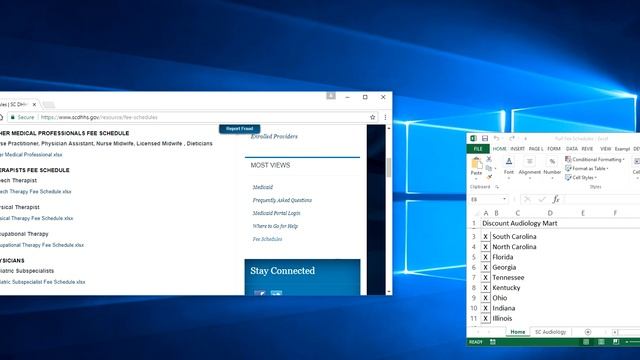Toggle the Indiana X checkbox
Viewport: 640px width, 360px height.
tap(485, 308)
